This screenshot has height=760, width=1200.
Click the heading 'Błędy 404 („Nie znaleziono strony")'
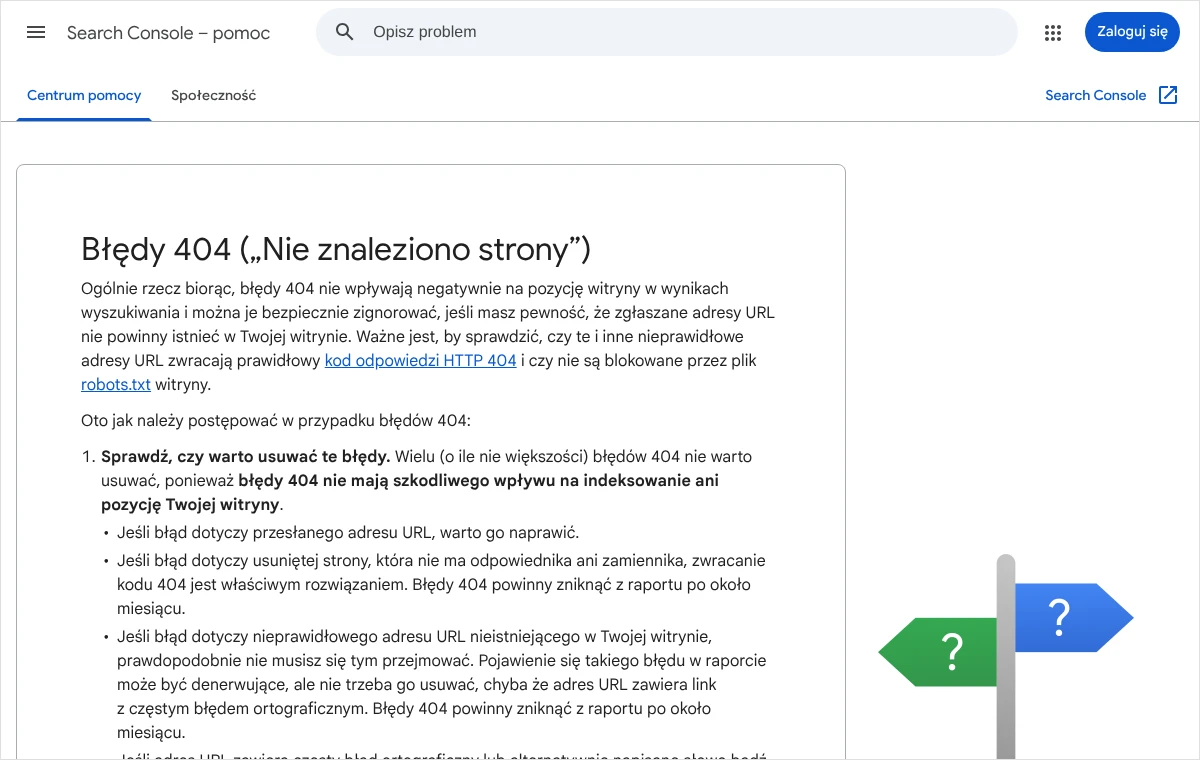(336, 249)
